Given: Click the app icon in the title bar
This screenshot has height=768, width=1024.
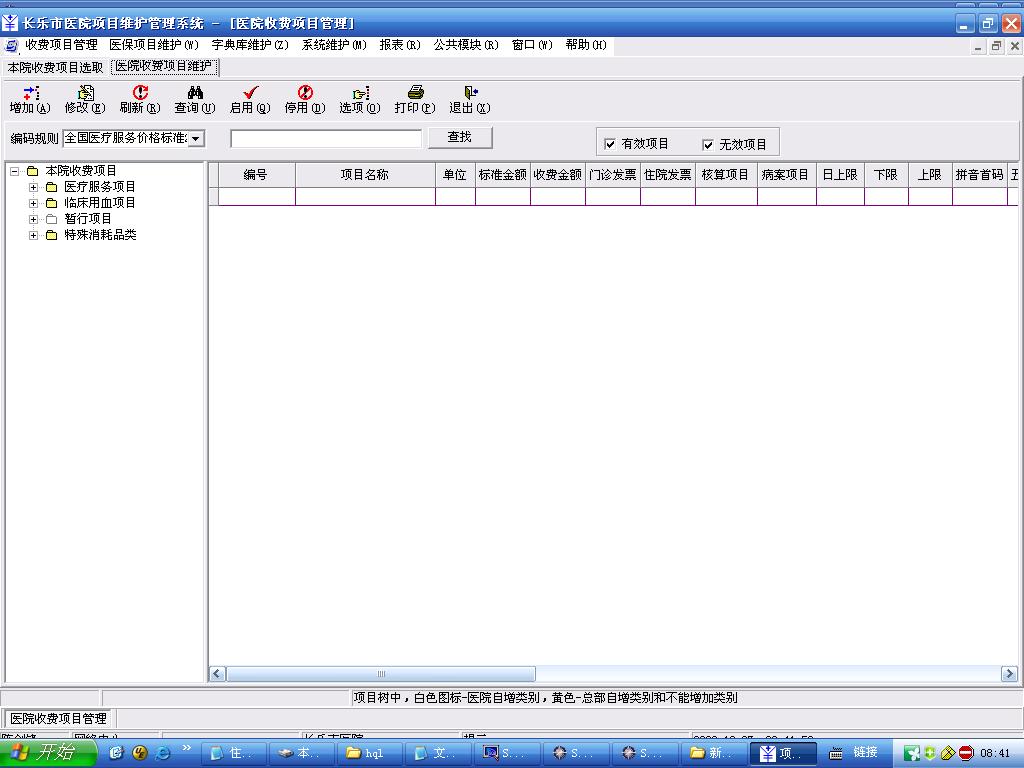Looking at the screenshot, I should click(10, 24).
